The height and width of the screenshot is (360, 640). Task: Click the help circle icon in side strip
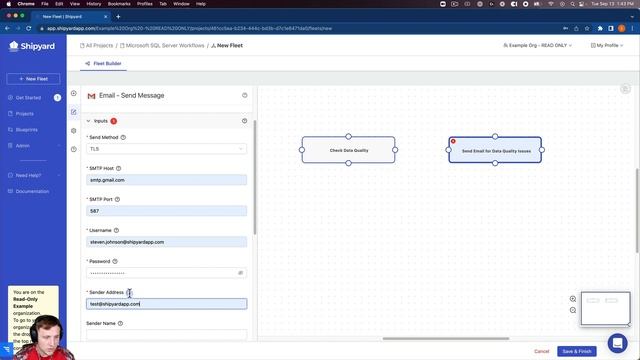73,149
